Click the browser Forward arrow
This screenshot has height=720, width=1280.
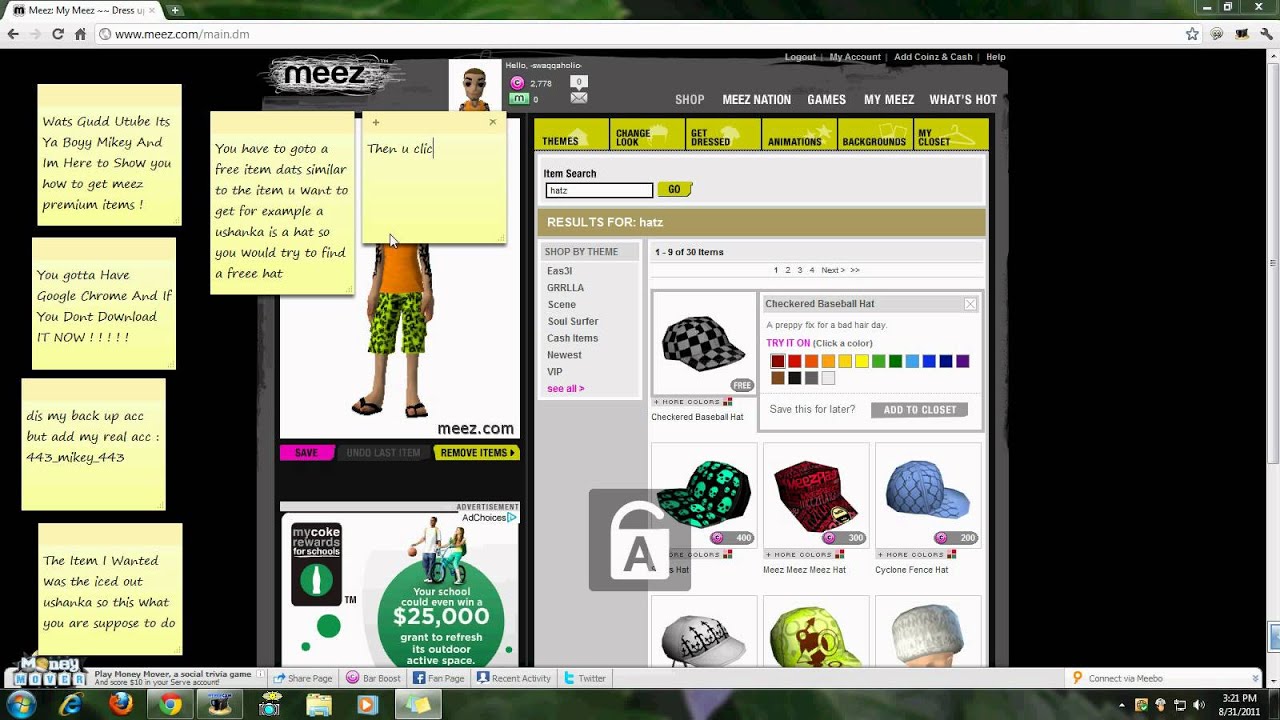[35, 34]
